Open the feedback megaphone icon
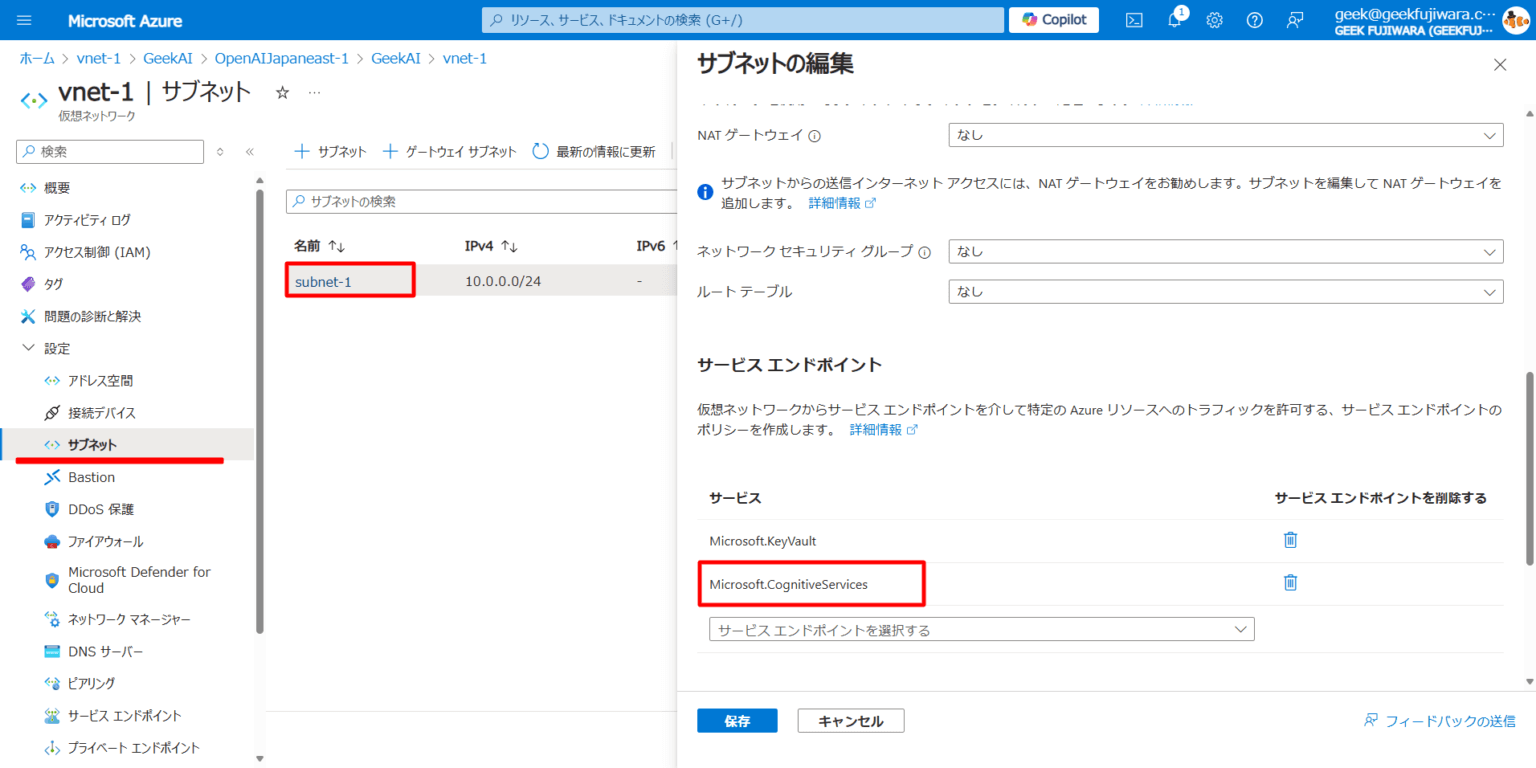This screenshot has height=768, width=1536. [x=1294, y=19]
